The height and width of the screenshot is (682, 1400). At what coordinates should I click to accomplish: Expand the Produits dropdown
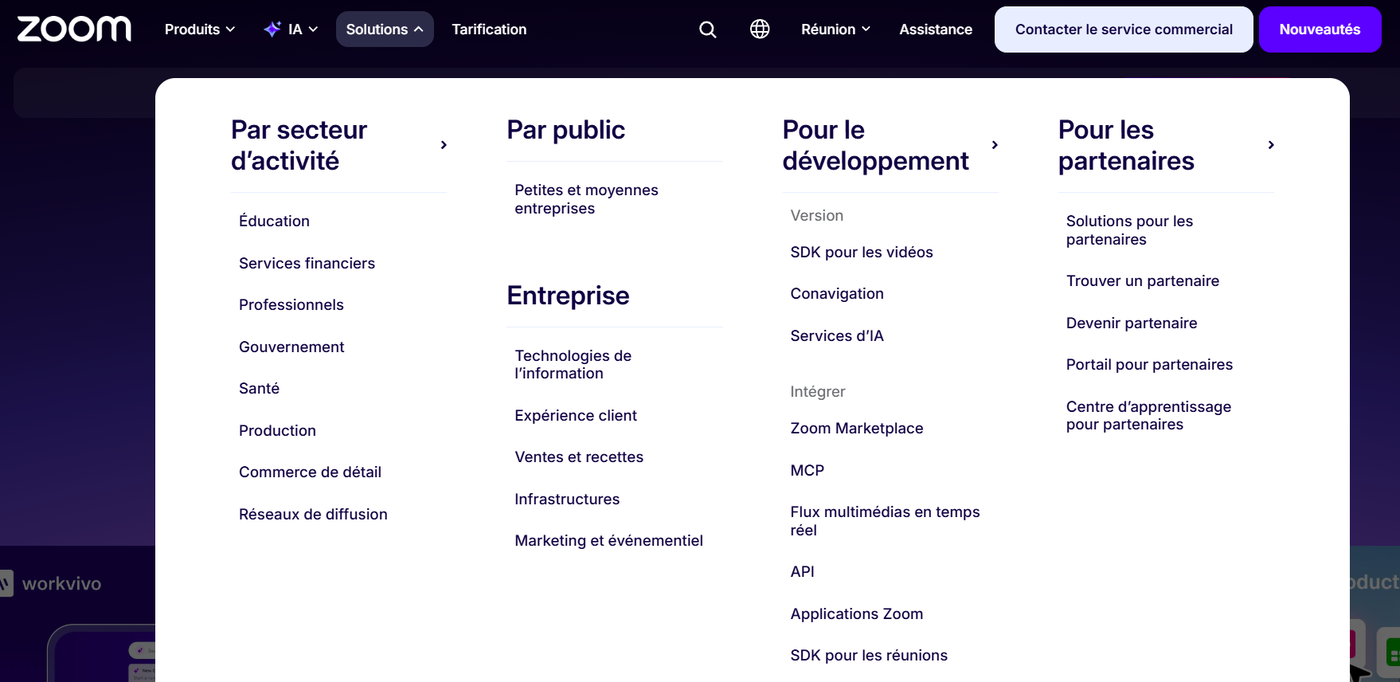click(x=200, y=30)
